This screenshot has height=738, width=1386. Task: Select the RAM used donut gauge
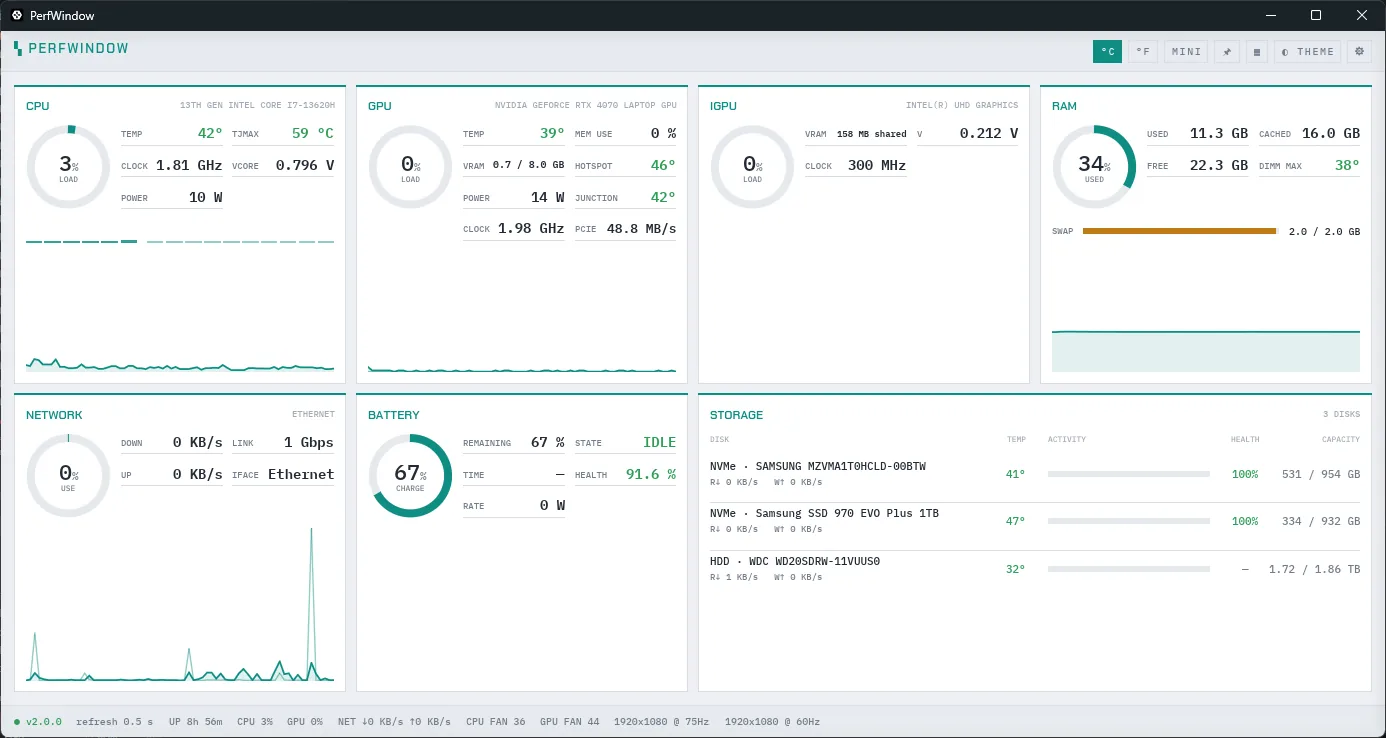click(1094, 166)
